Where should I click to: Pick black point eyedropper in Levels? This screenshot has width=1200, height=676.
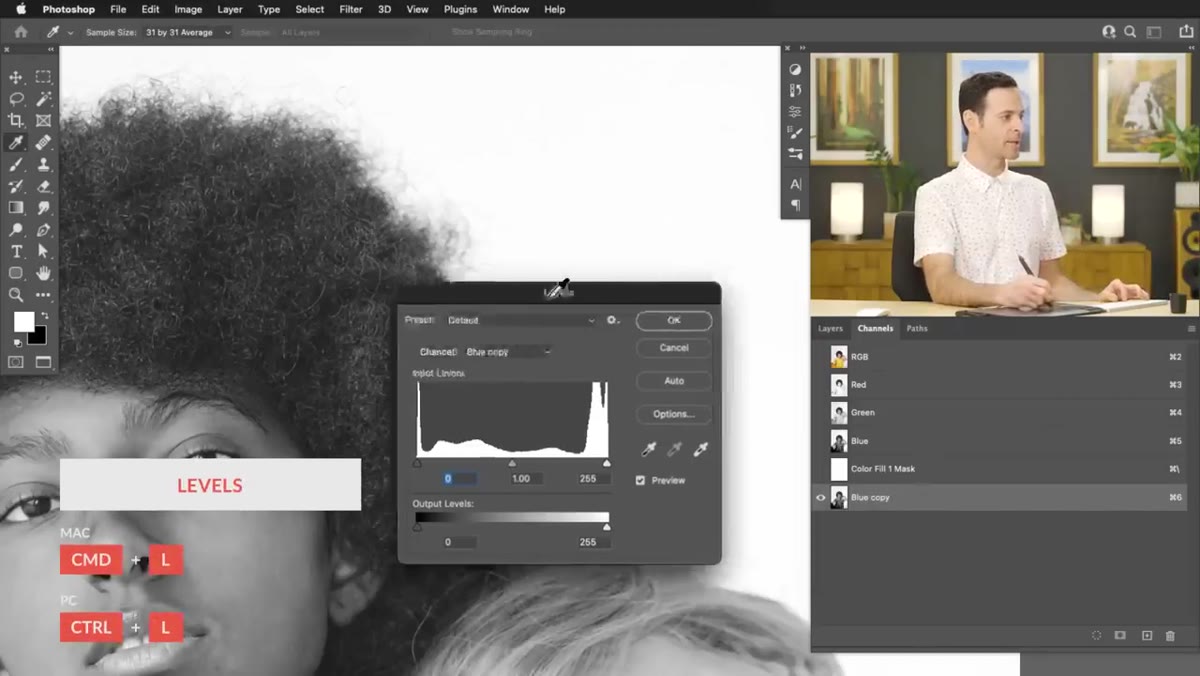point(648,450)
